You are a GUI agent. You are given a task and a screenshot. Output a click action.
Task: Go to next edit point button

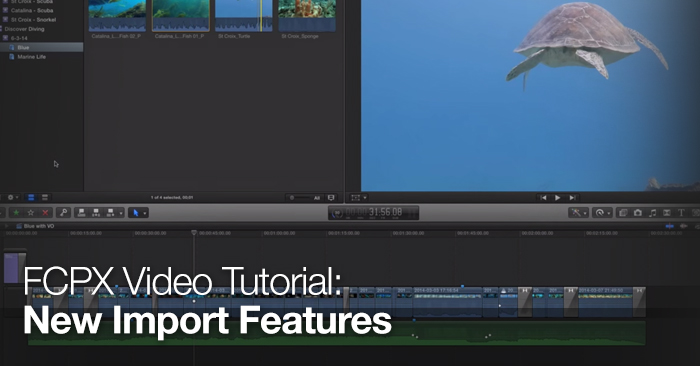pos(572,198)
